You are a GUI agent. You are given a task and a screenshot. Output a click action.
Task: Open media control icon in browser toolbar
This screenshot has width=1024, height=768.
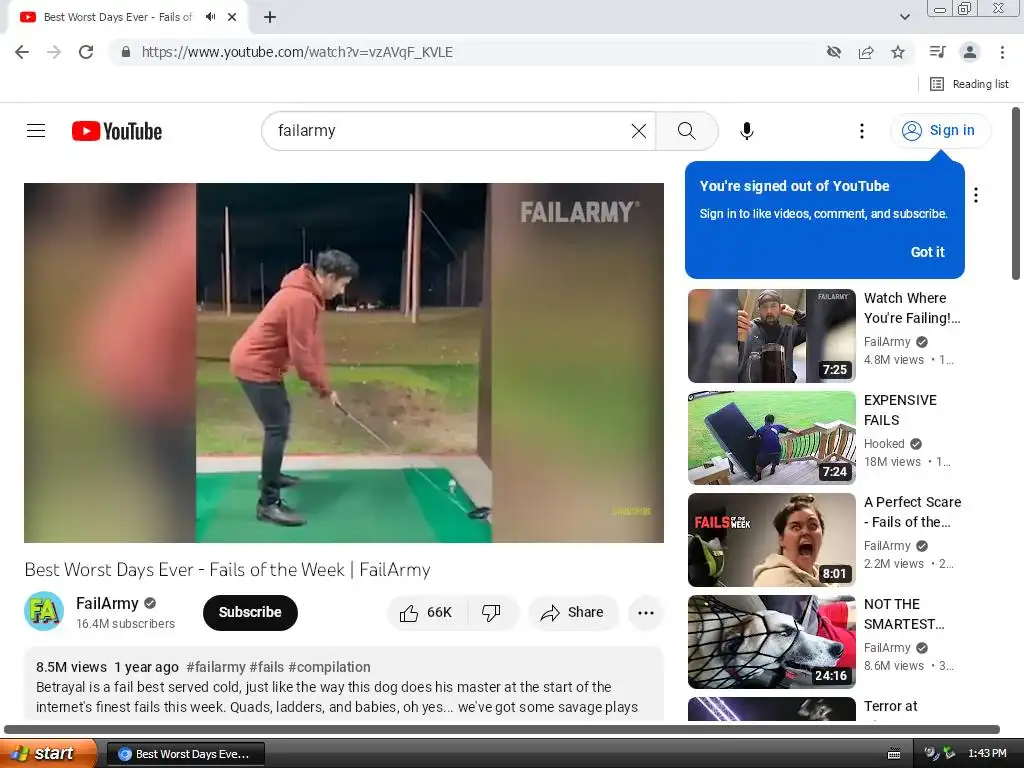(937, 52)
